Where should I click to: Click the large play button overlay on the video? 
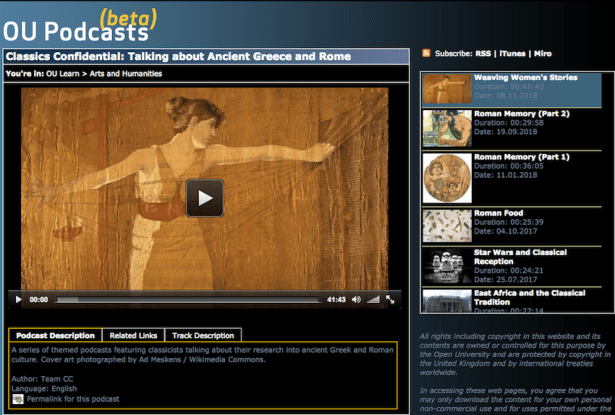205,197
